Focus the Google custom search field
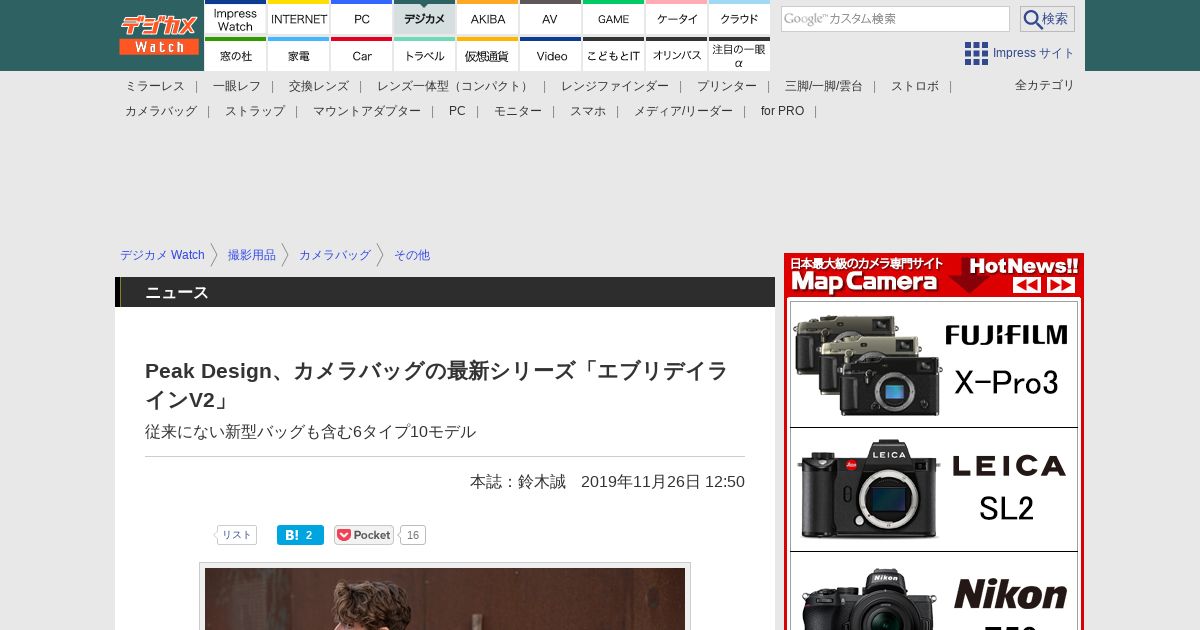Screen dimensions: 1200x630 coord(895,19)
